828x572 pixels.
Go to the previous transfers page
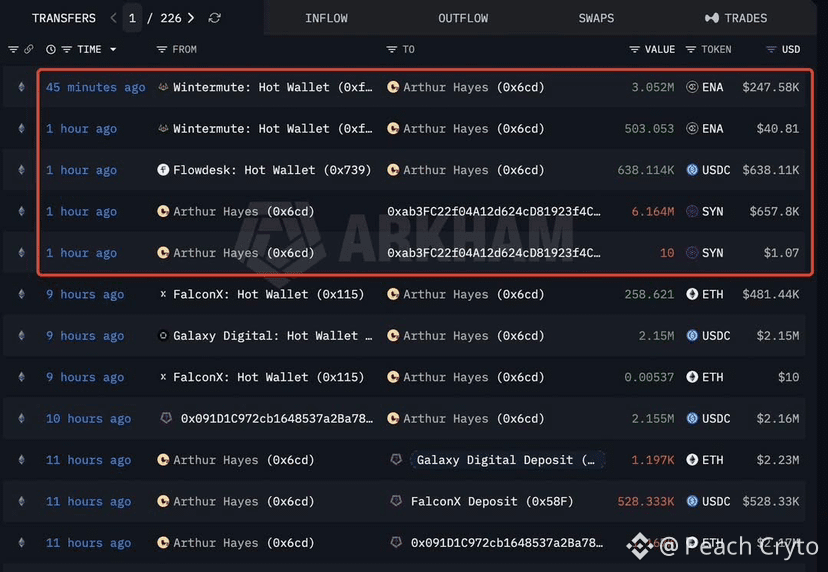click(x=113, y=18)
